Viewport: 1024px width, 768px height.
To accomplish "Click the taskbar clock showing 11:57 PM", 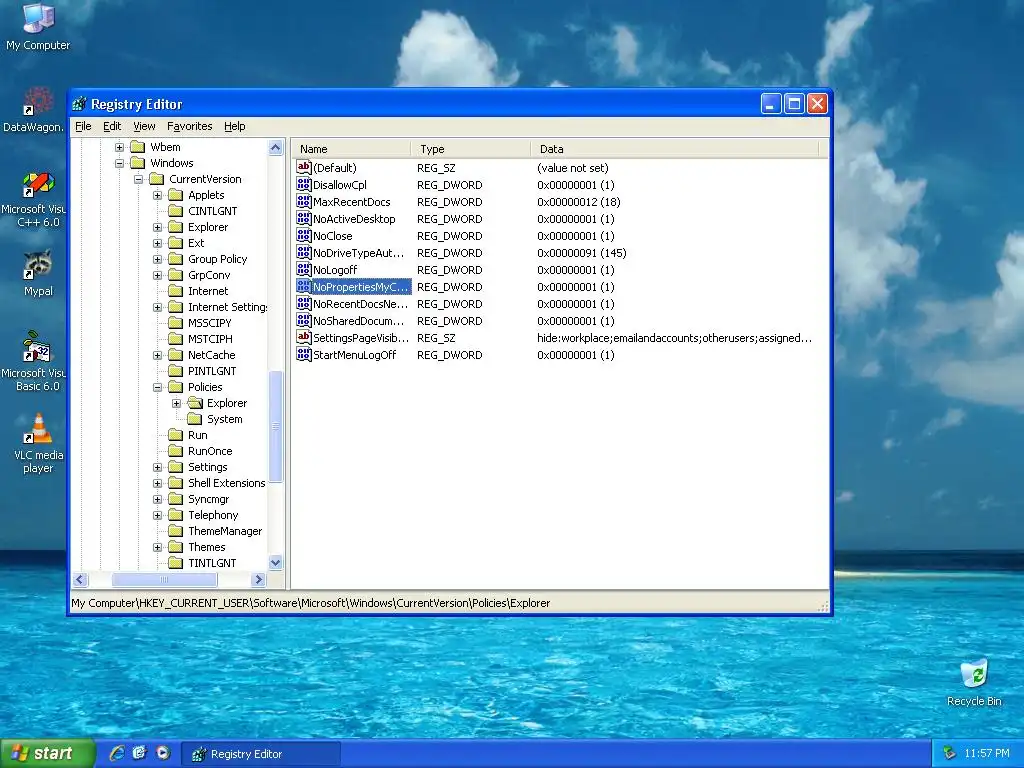I will 986,754.
